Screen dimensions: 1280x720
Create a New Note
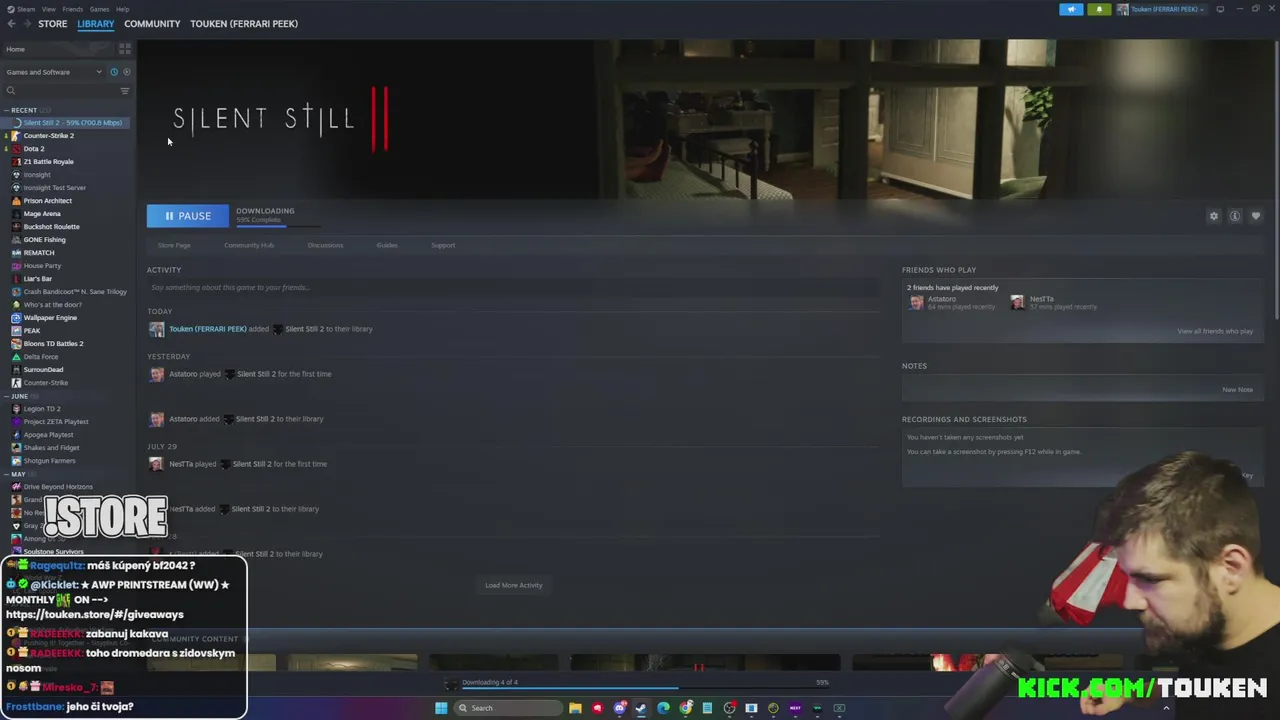(1238, 389)
